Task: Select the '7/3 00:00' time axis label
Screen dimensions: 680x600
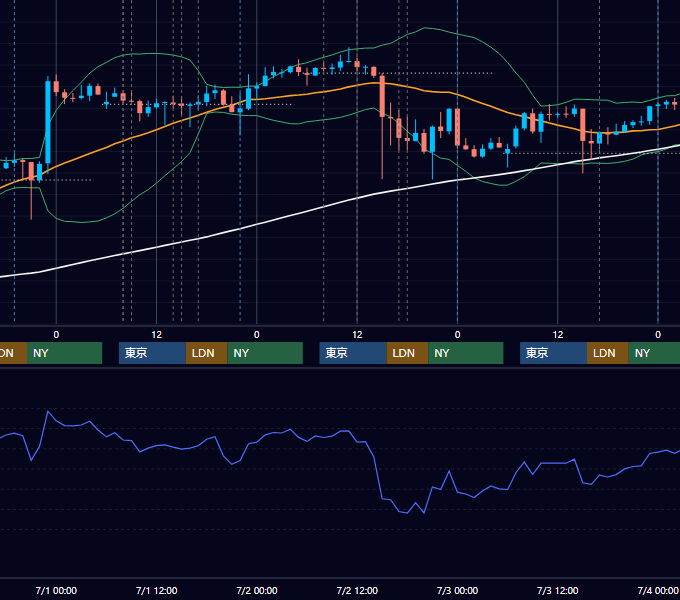Action: tap(457, 590)
